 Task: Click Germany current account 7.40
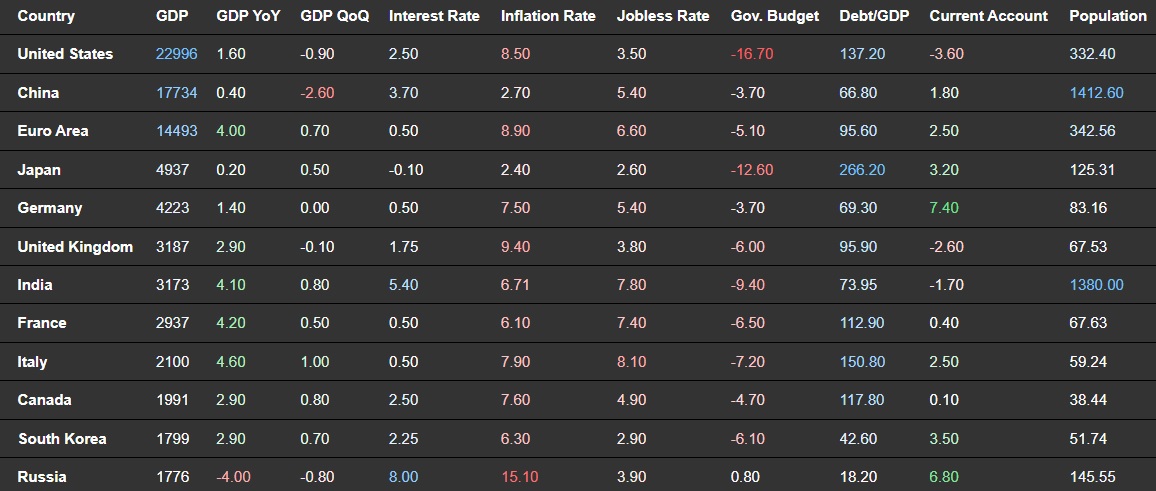pyautogui.click(x=944, y=208)
